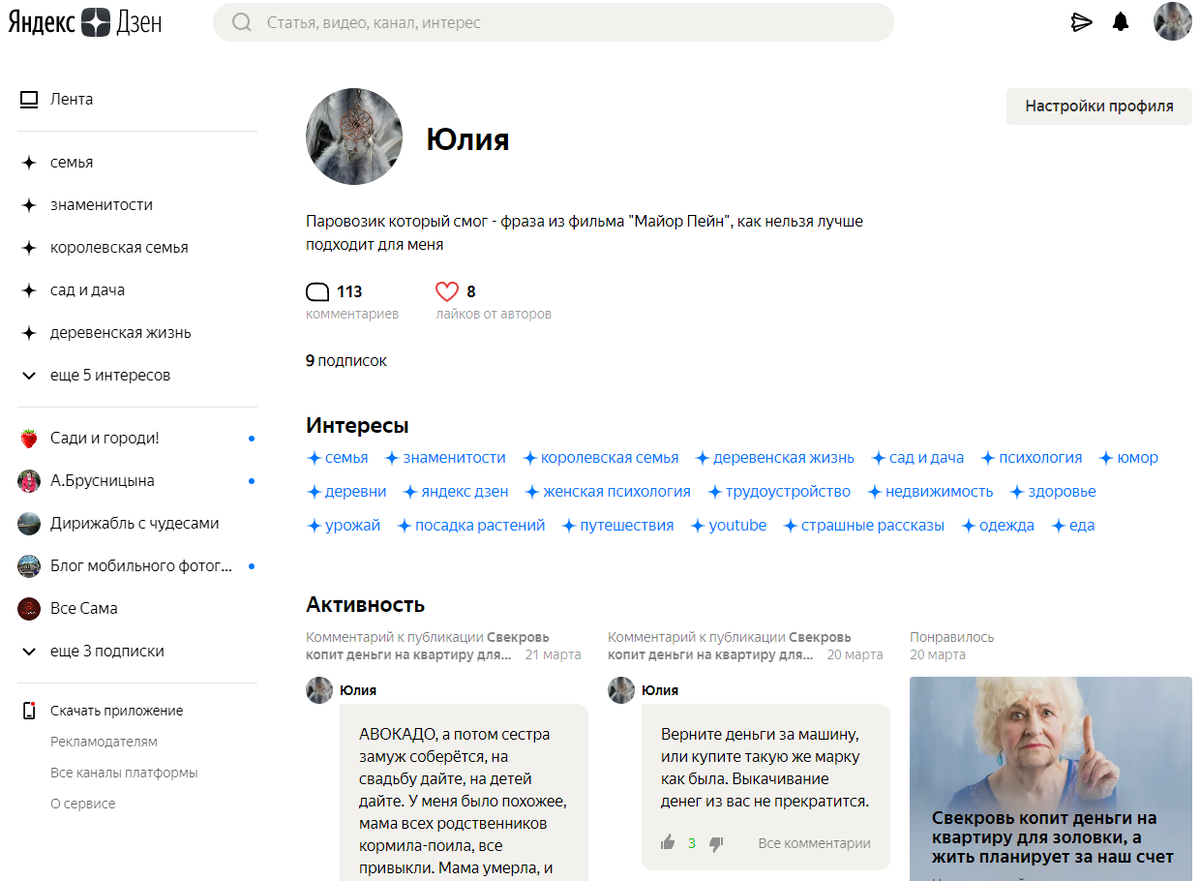Select interest tag трудоустройство

pyautogui.click(x=779, y=492)
